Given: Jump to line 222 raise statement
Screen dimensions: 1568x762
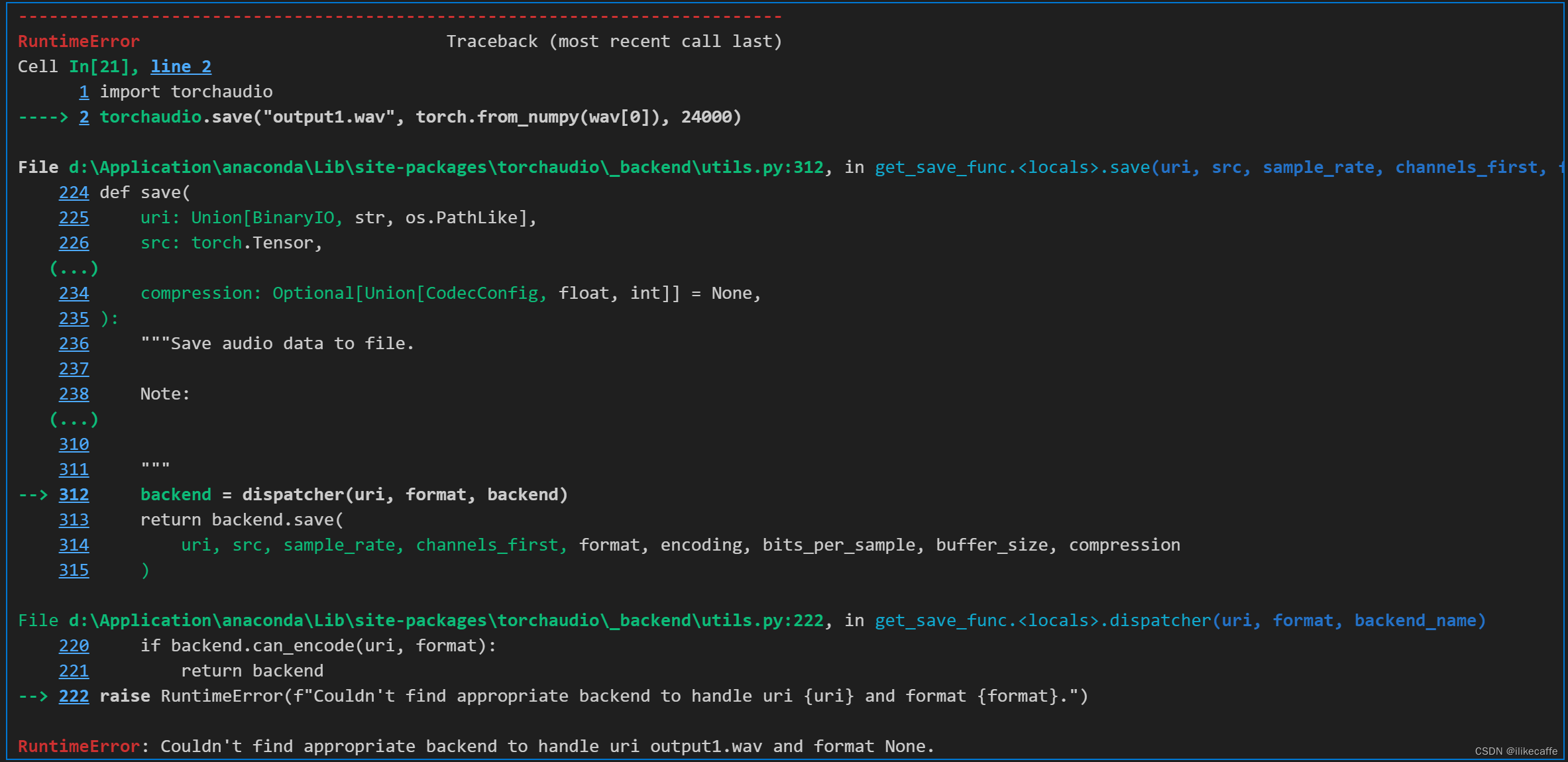Looking at the screenshot, I should (74, 696).
